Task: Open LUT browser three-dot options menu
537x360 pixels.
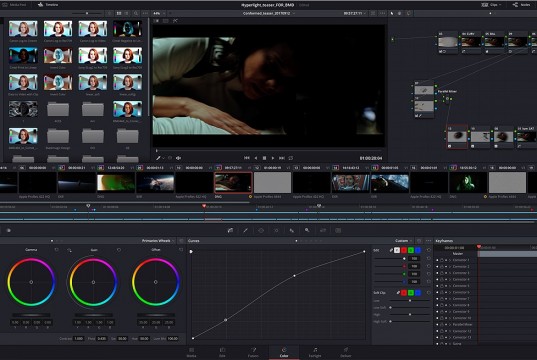Action: point(145,13)
